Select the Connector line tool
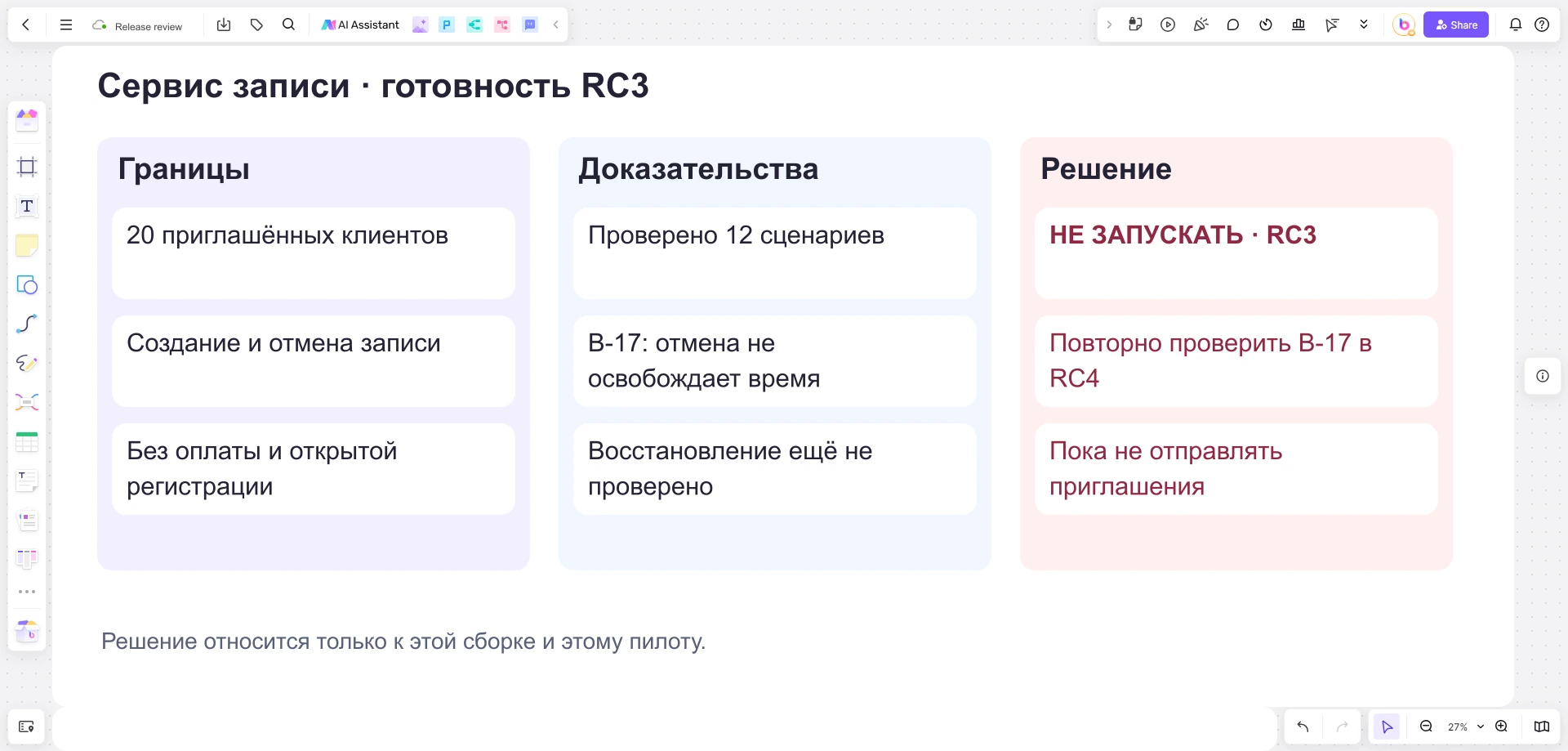 click(27, 324)
